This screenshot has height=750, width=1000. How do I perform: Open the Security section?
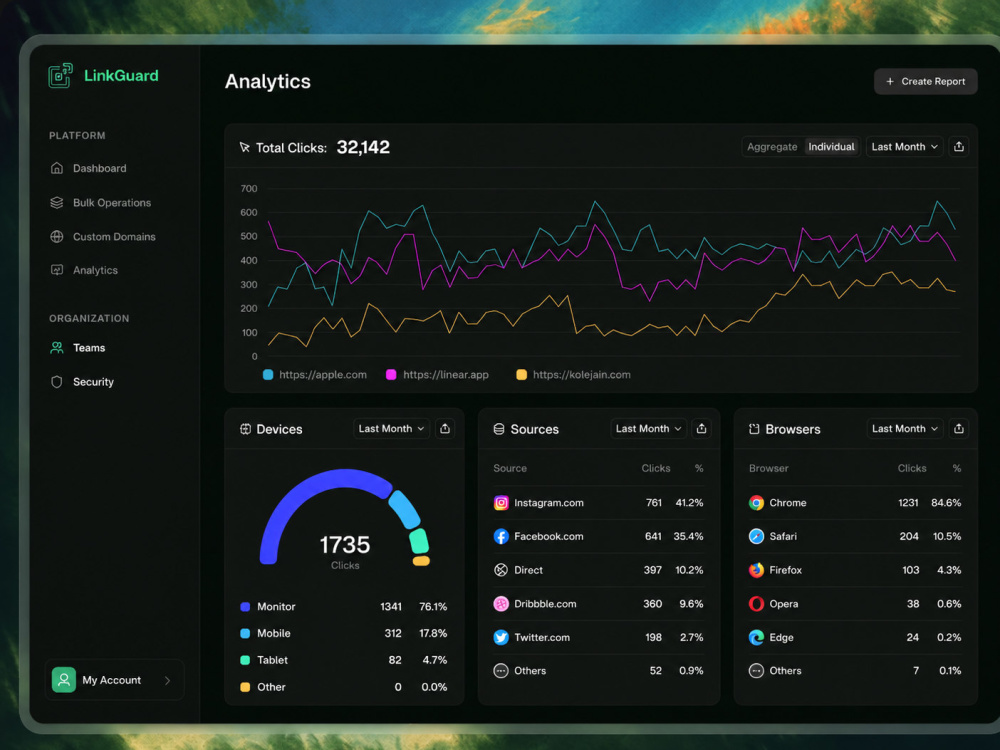(82, 382)
